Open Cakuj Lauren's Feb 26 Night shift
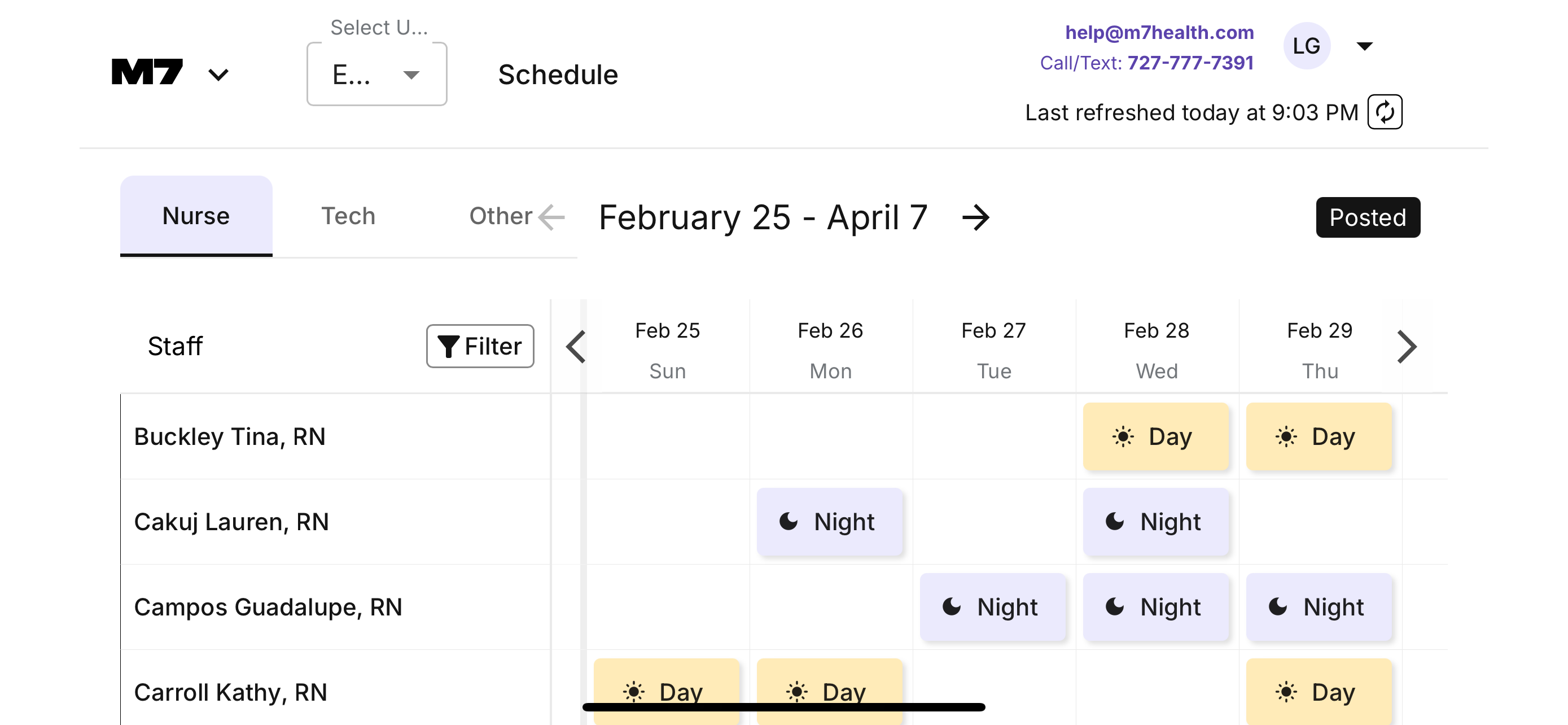This screenshot has width=1568, height=725. click(x=829, y=522)
